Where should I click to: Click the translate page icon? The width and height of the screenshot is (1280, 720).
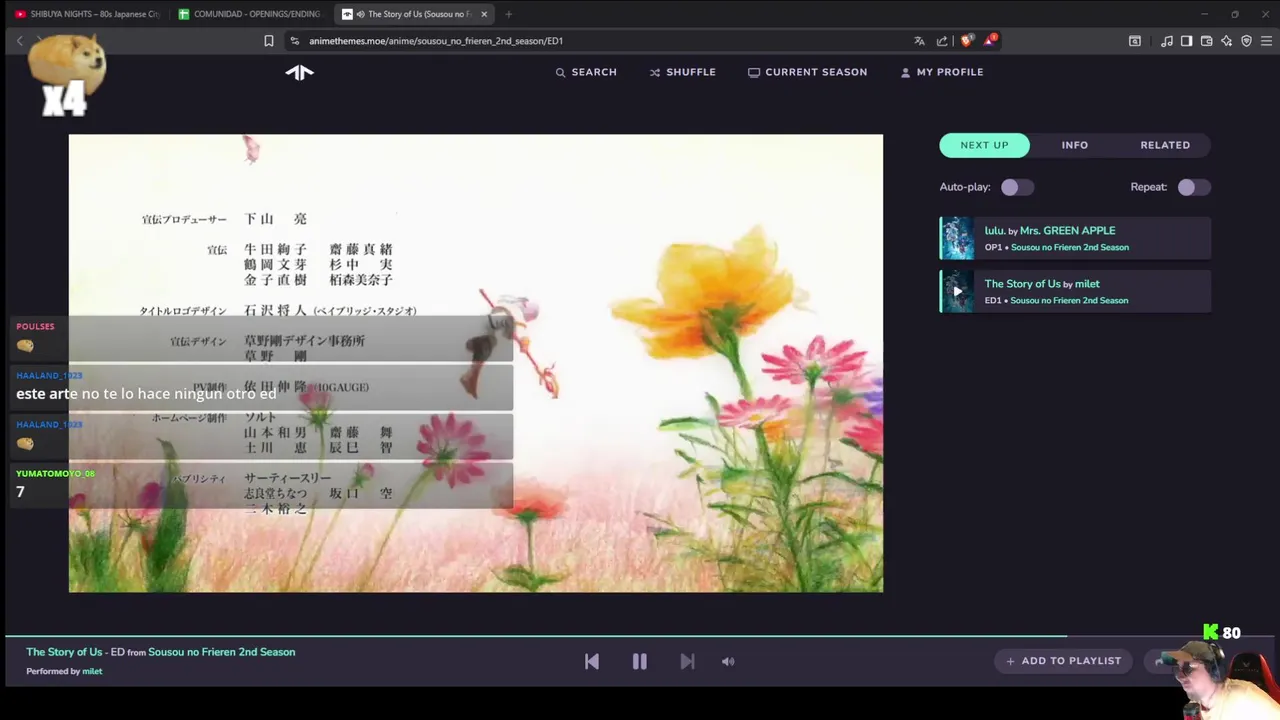point(919,41)
